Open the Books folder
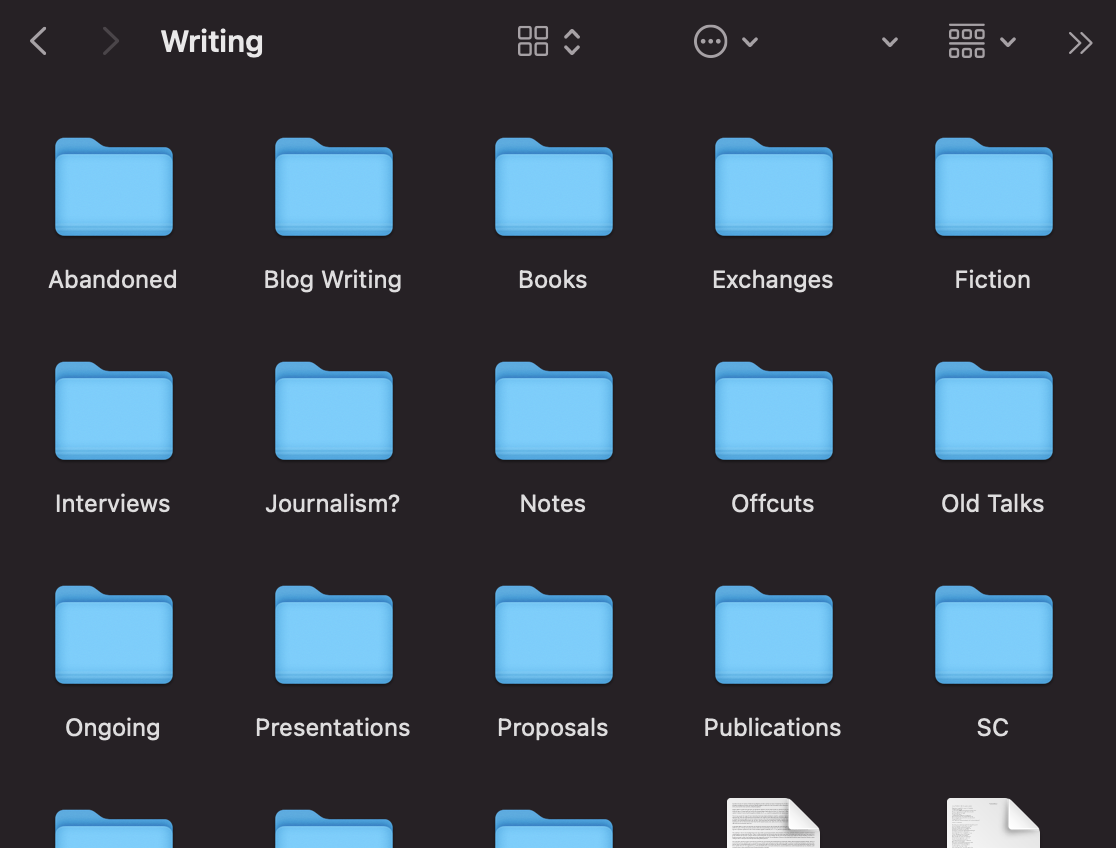Screen dimensions: 1116x848 [x=553, y=188]
